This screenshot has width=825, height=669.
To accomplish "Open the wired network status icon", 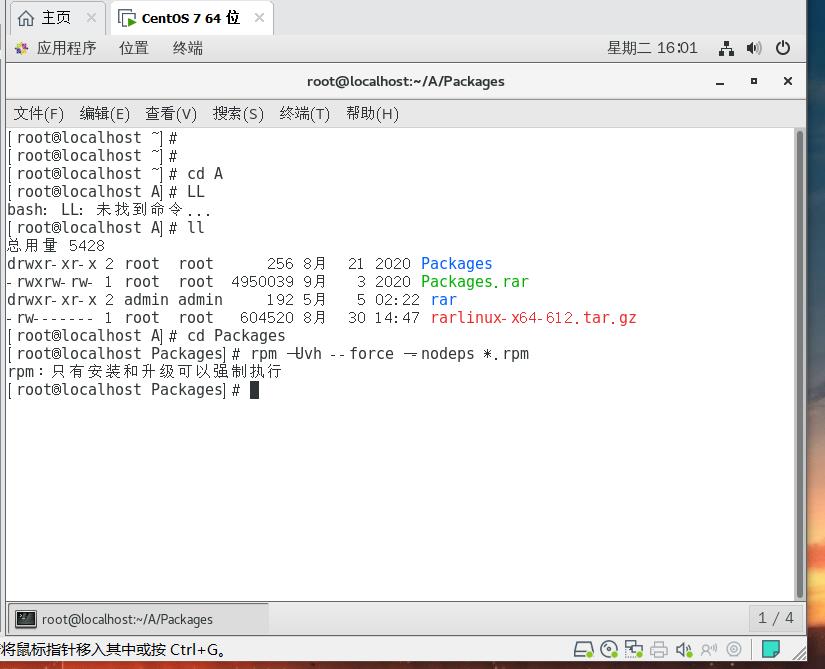I will click(x=727, y=48).
